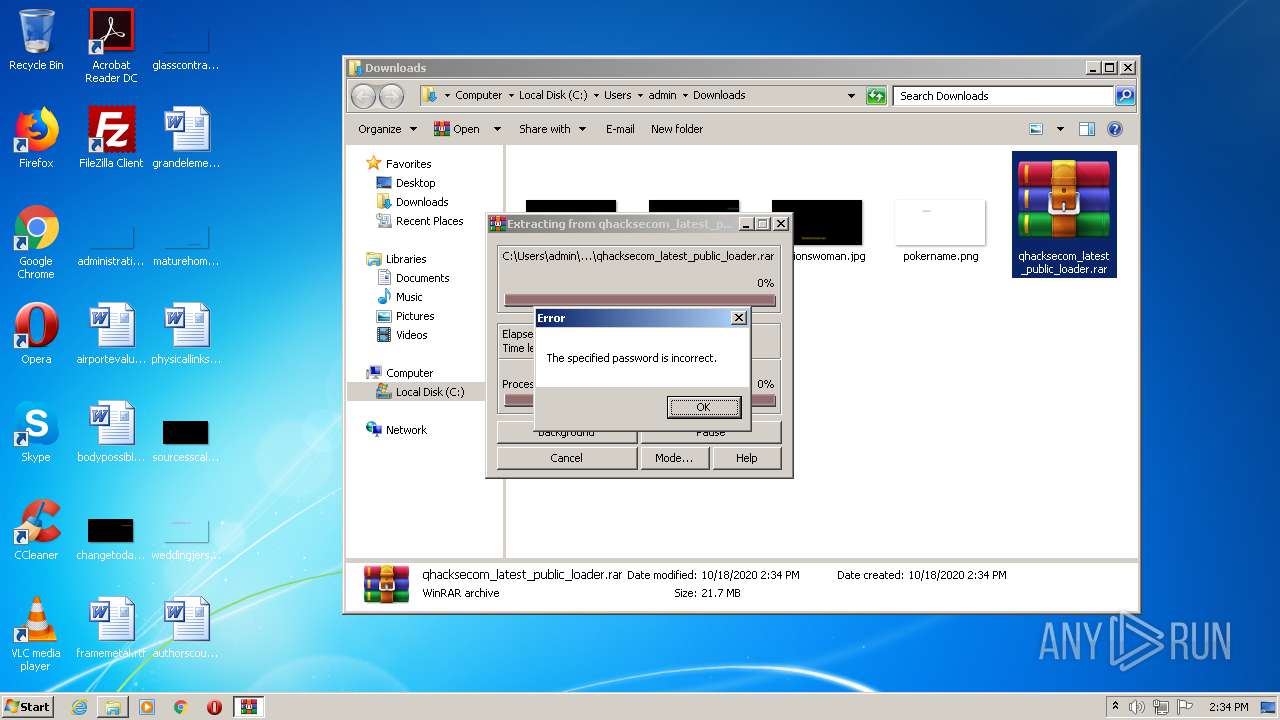Open the Share with menu
Screen dimensions: 1280x720
coord(552,129)
